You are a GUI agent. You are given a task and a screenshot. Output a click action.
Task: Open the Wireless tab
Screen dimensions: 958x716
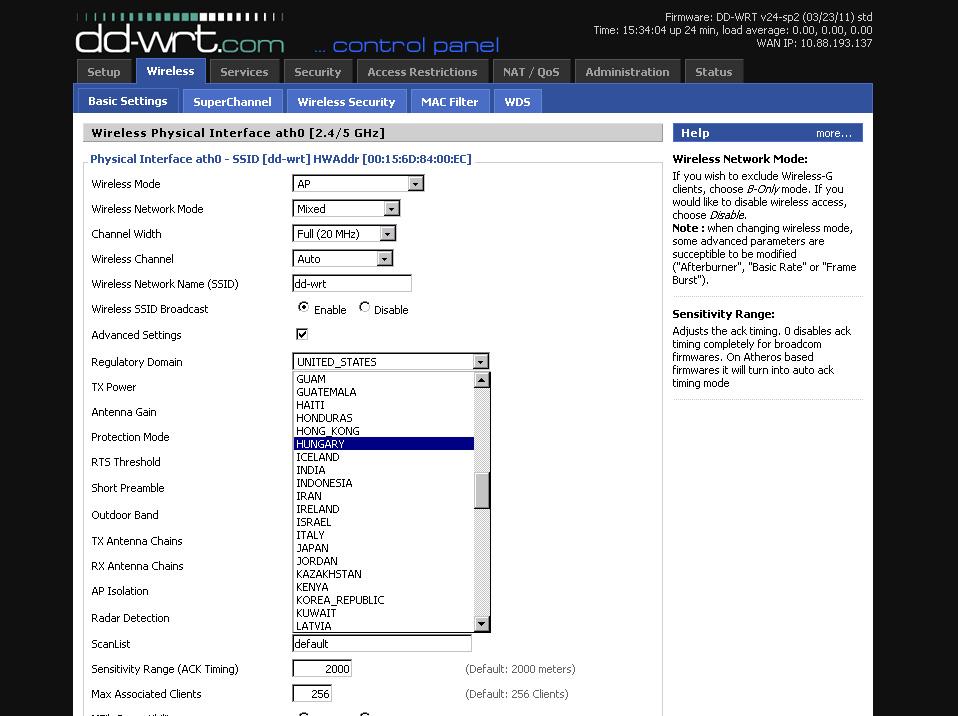(170, 71)
